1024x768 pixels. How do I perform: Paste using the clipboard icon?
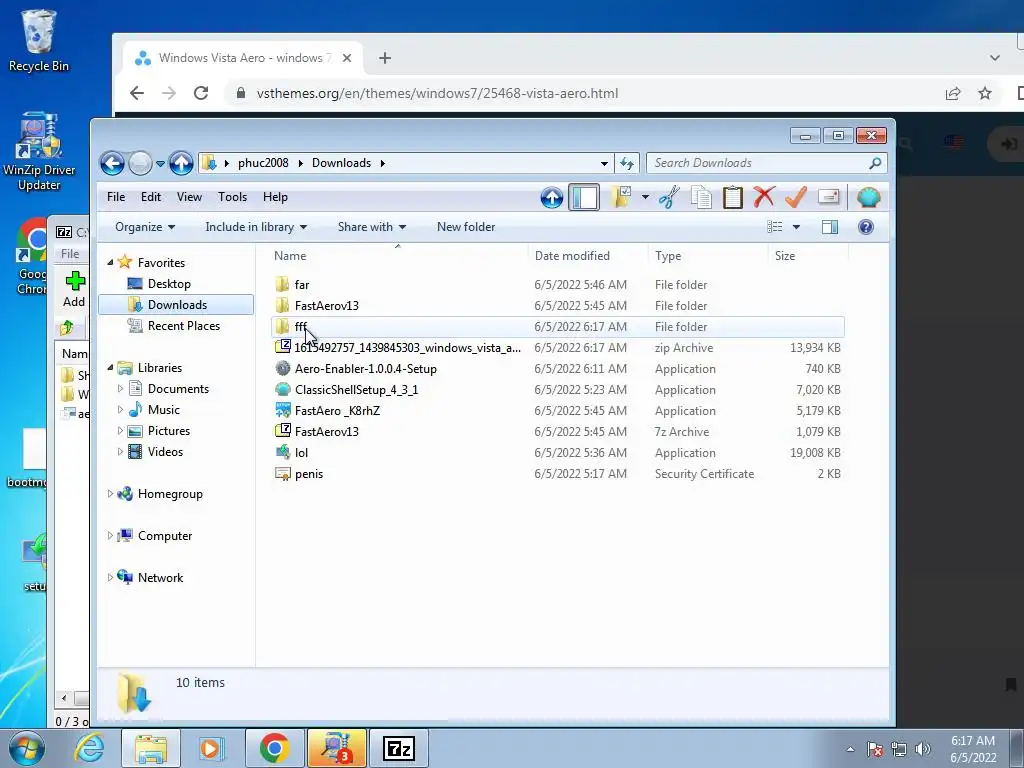[x=732, y=197]
